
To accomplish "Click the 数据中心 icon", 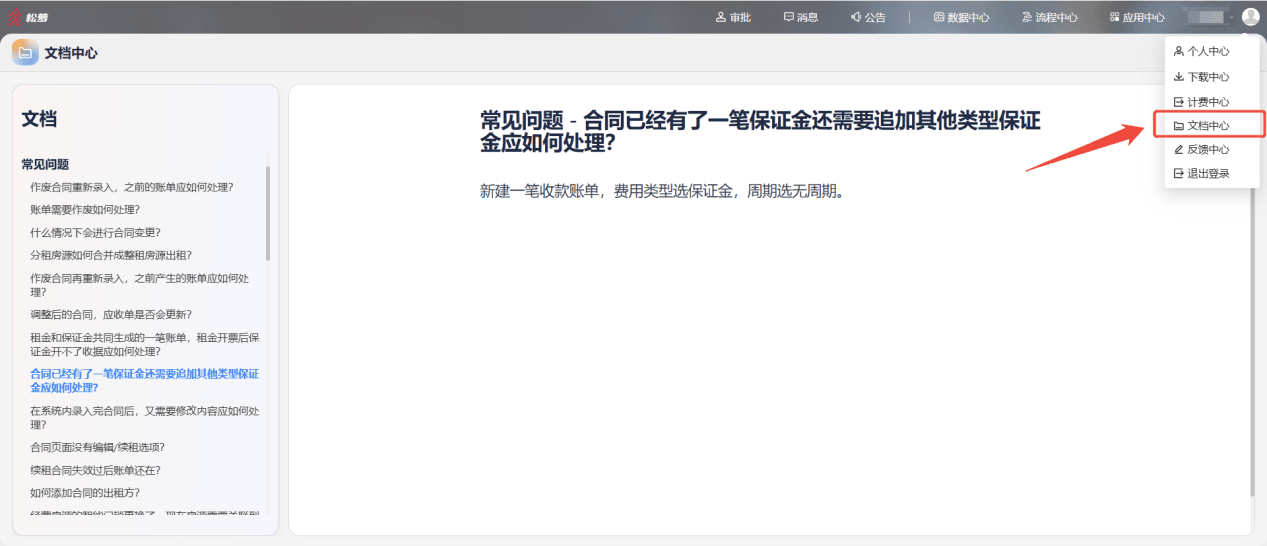I will pos(939,17).
